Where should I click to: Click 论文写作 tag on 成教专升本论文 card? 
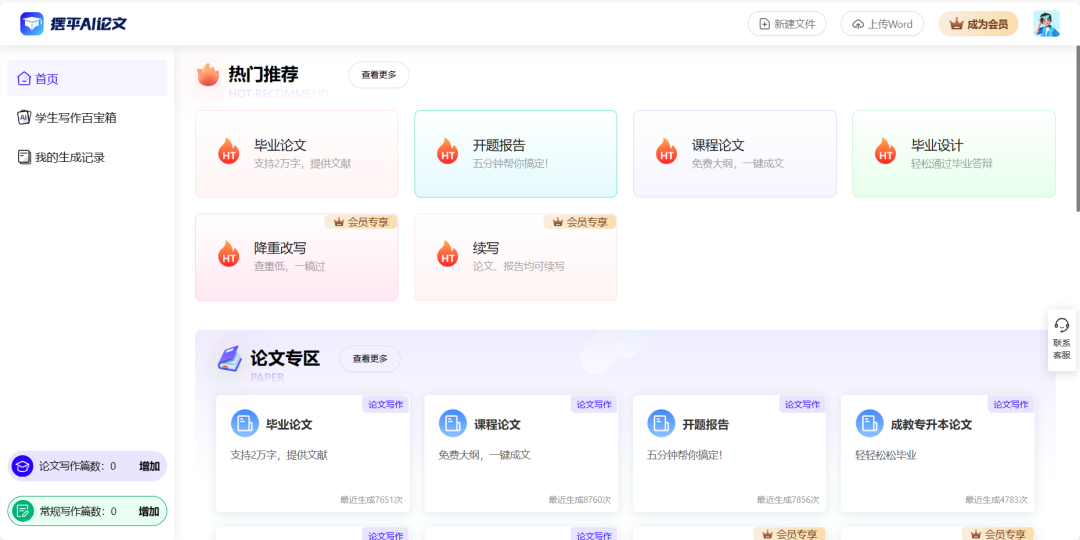(x=1010, y=404)
